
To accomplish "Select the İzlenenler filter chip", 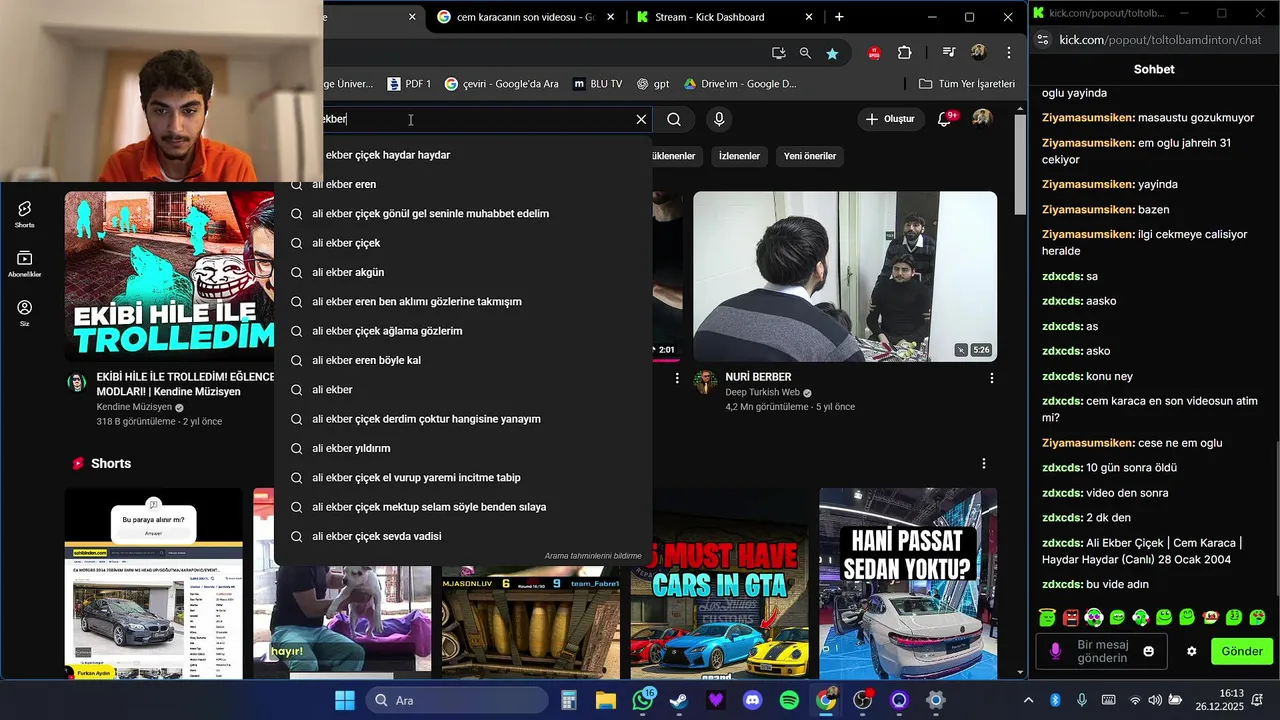I will click(x=739, y=156).
